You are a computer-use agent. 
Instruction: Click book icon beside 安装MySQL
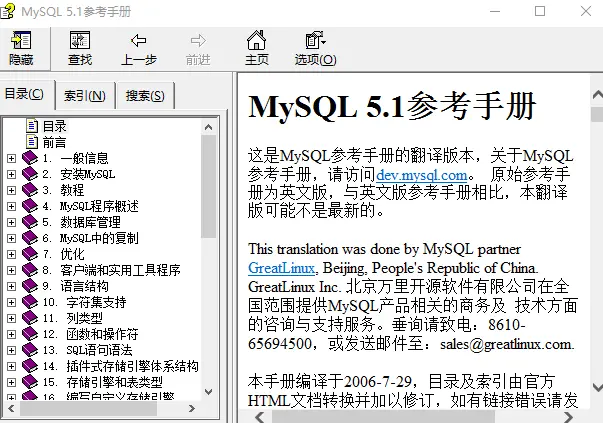[29, 174]
